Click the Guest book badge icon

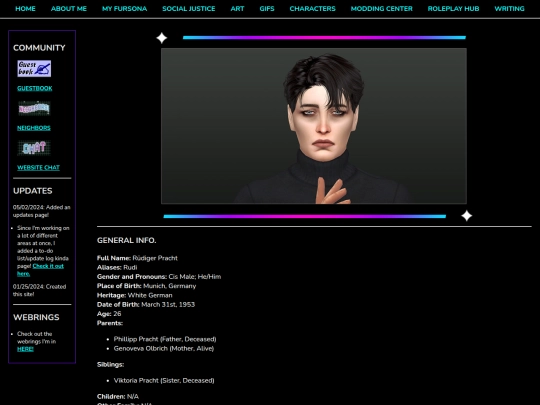click(x=34, y=69)
